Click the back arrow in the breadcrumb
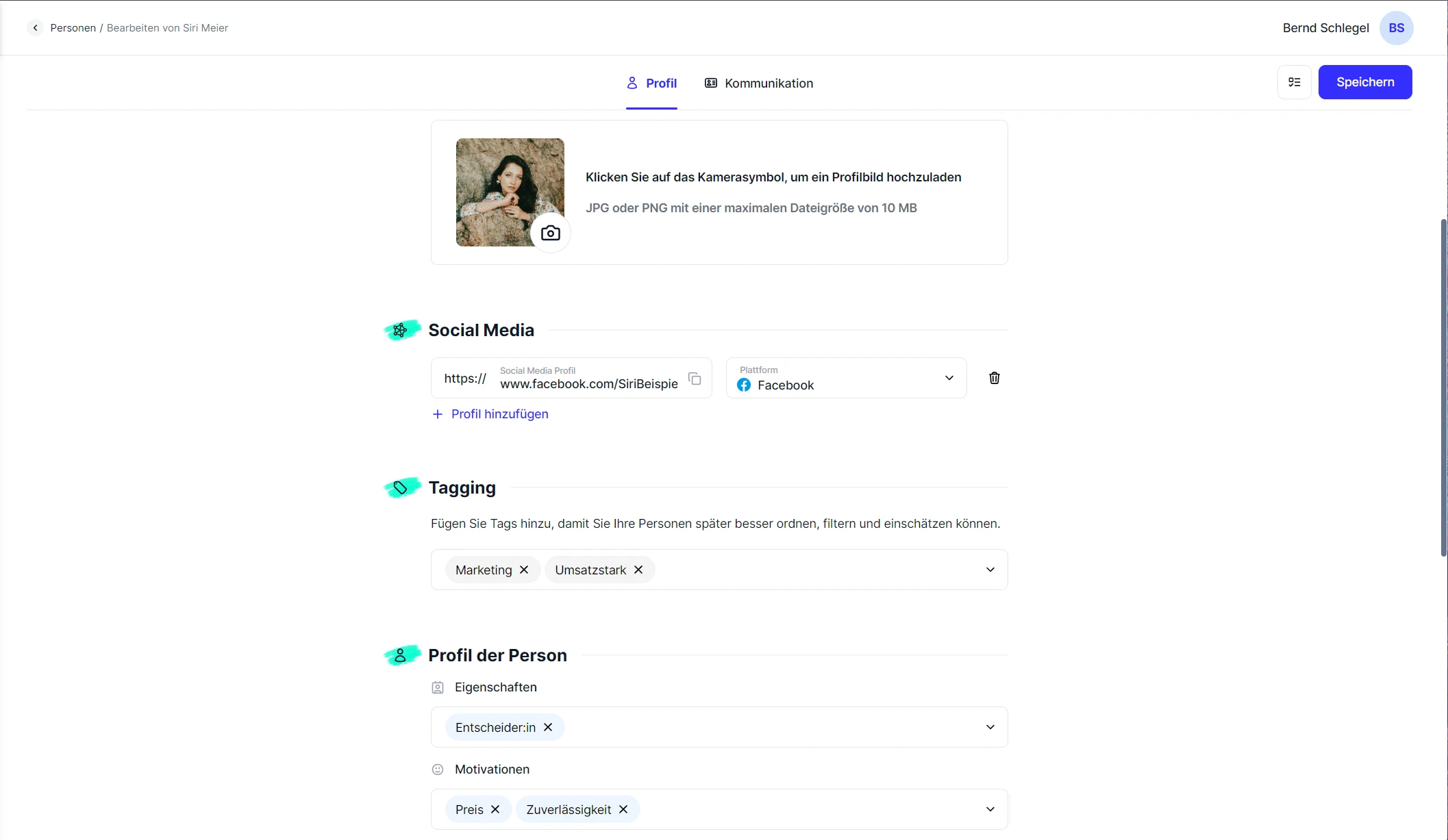1448x840 pixels. click(35, 27)
